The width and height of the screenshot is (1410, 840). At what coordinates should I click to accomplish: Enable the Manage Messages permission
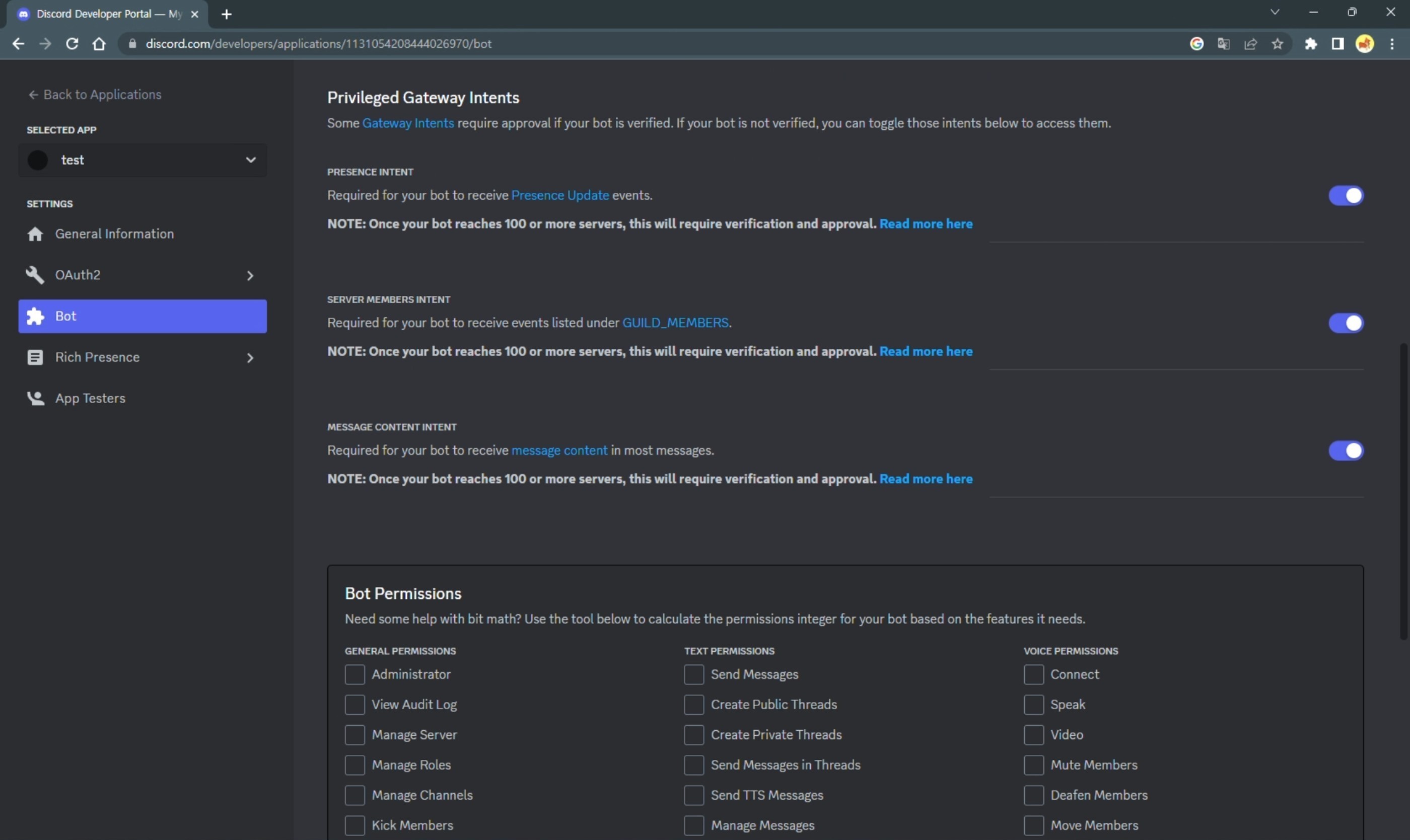tap(694, 825)
